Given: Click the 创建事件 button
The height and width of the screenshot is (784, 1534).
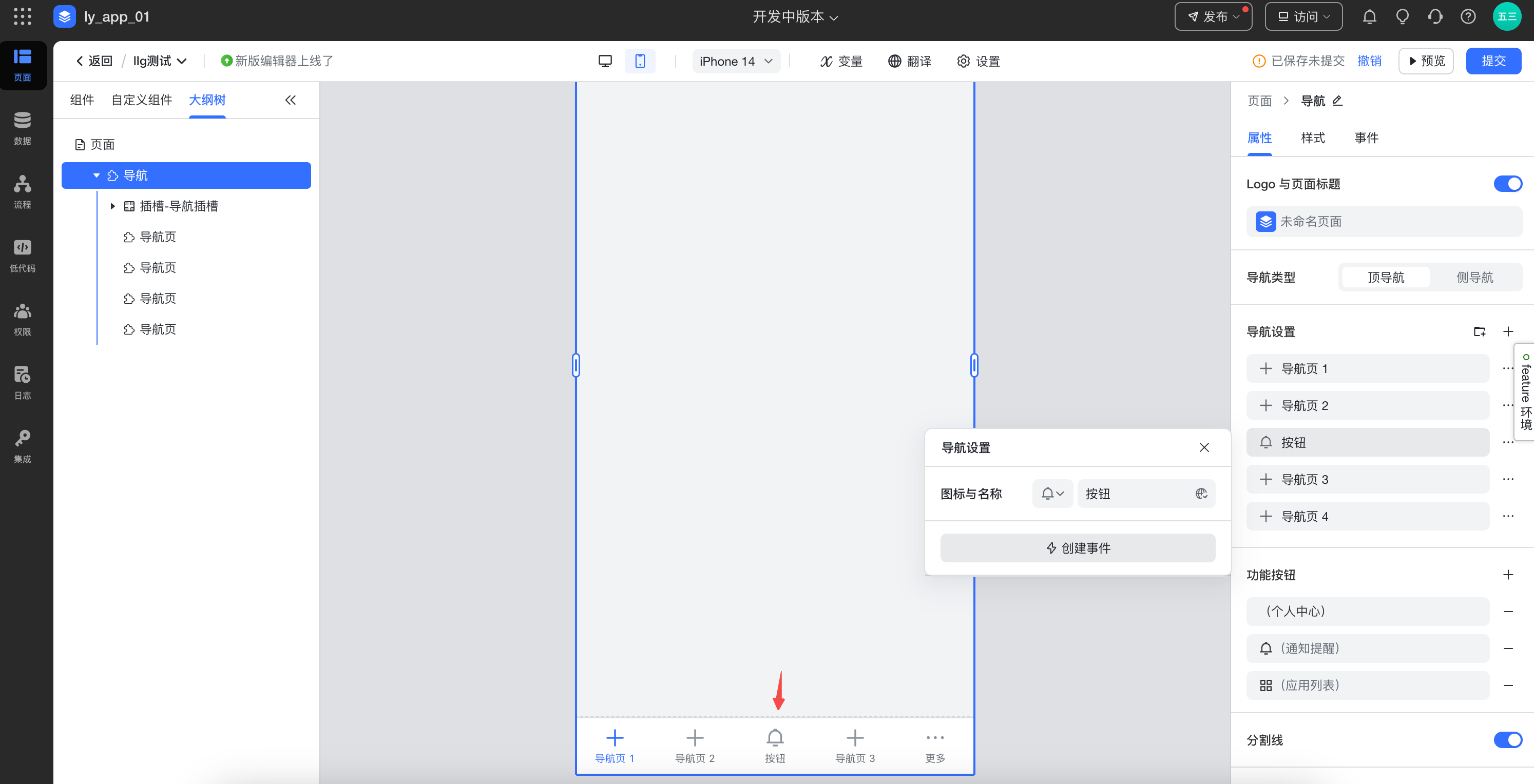Looking at the screenshot, I should 1077,547.
